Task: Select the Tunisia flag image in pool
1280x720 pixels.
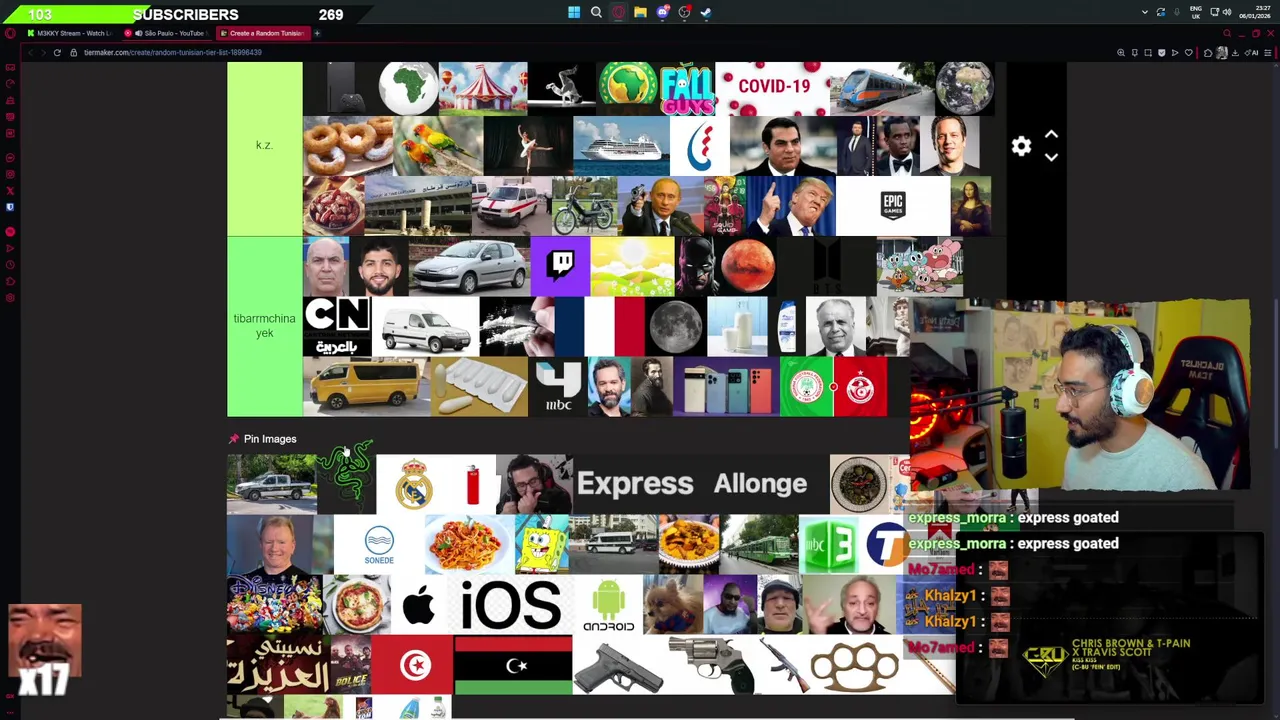Action: click(412, 665)
